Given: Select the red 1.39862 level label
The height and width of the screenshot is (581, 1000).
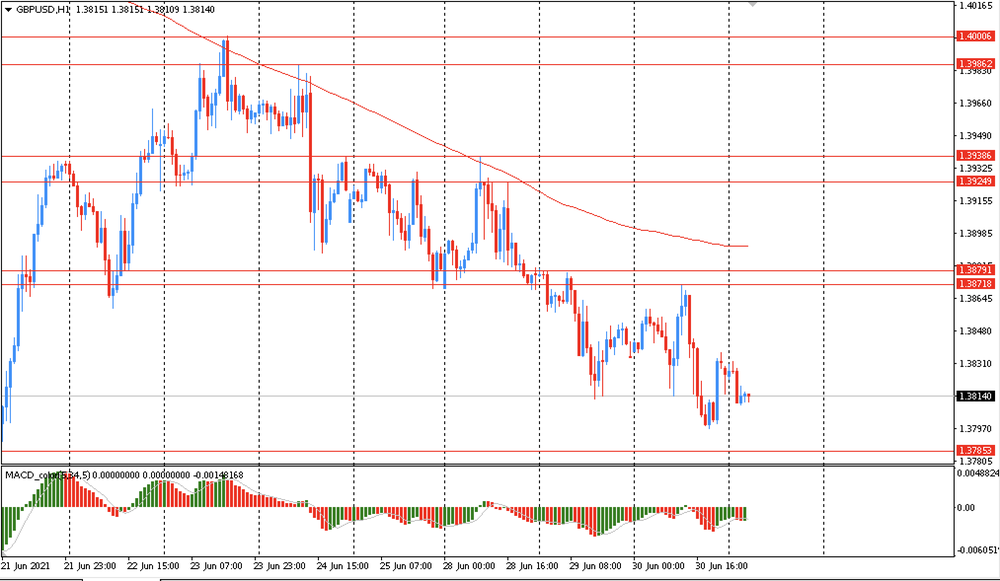Looking at the screenshot, I should click(x=976, y=64).
